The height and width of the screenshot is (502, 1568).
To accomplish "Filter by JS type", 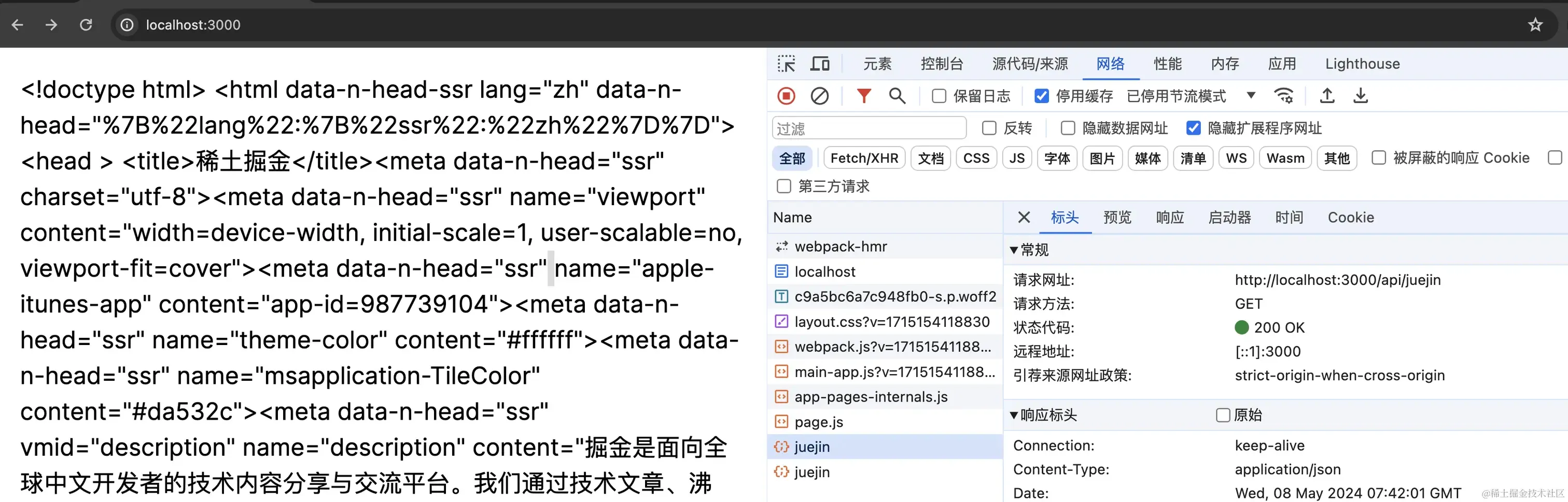I will pyautogui.click(x=1017, y=158).
